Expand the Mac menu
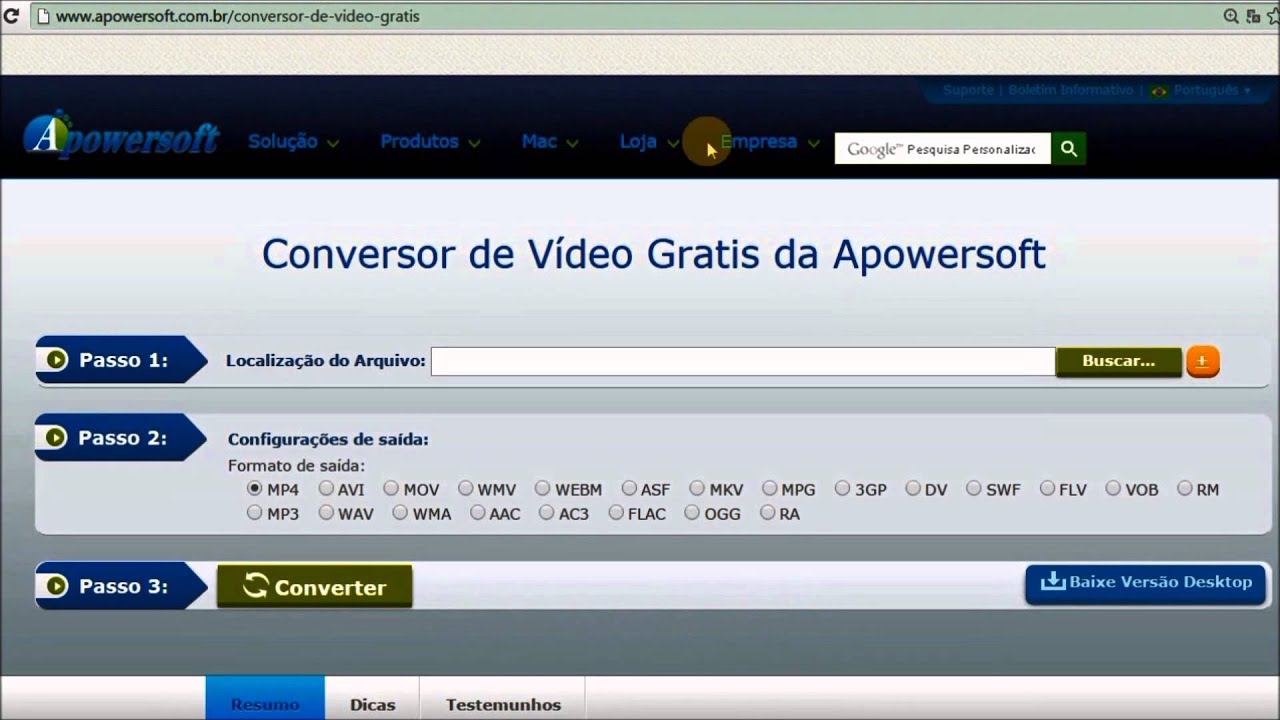The image size is (1280, 720). point(550,142)
